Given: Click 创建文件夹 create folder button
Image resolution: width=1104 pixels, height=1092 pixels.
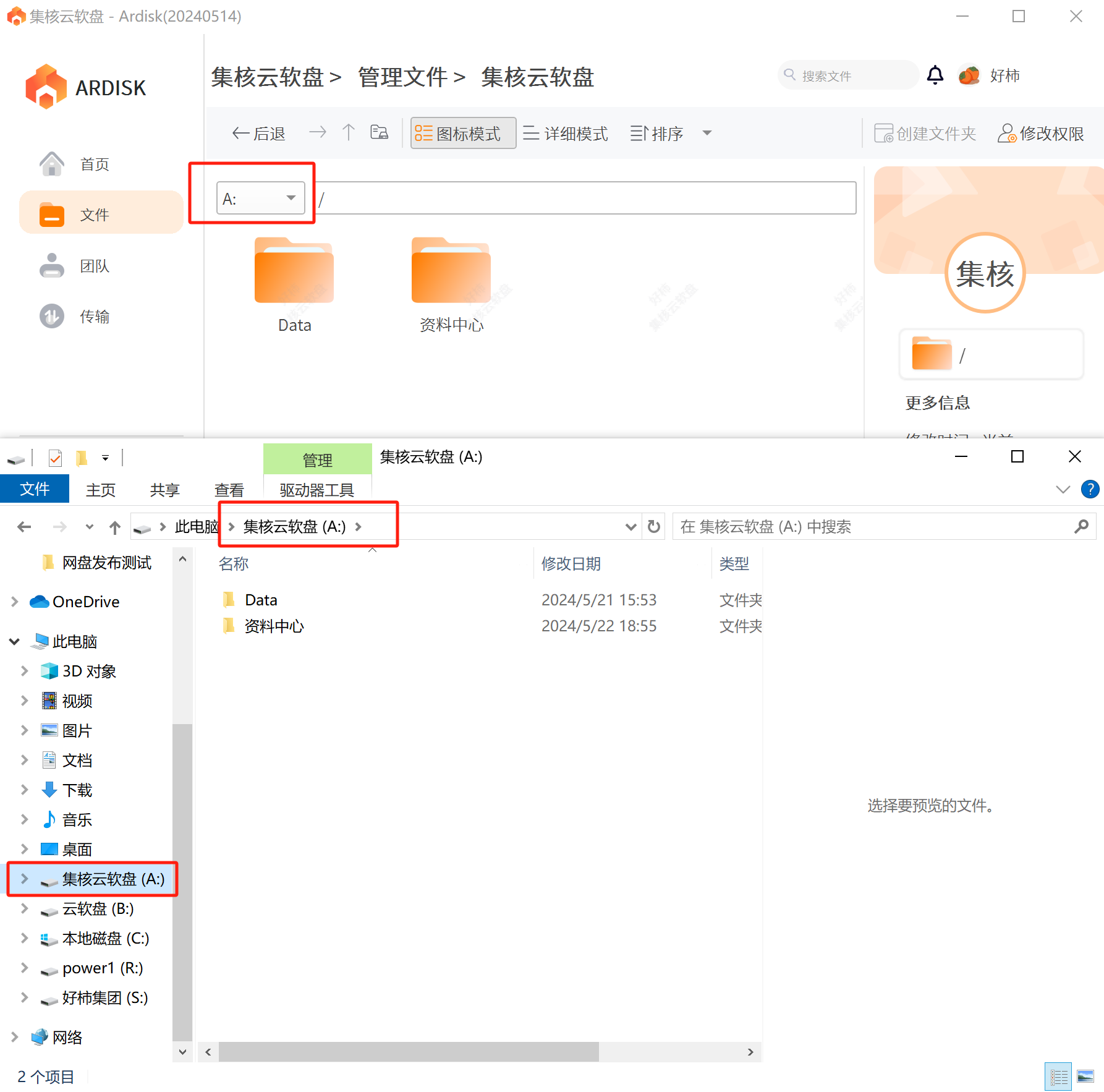Looking at the screenshot, I should click(925, 133).
